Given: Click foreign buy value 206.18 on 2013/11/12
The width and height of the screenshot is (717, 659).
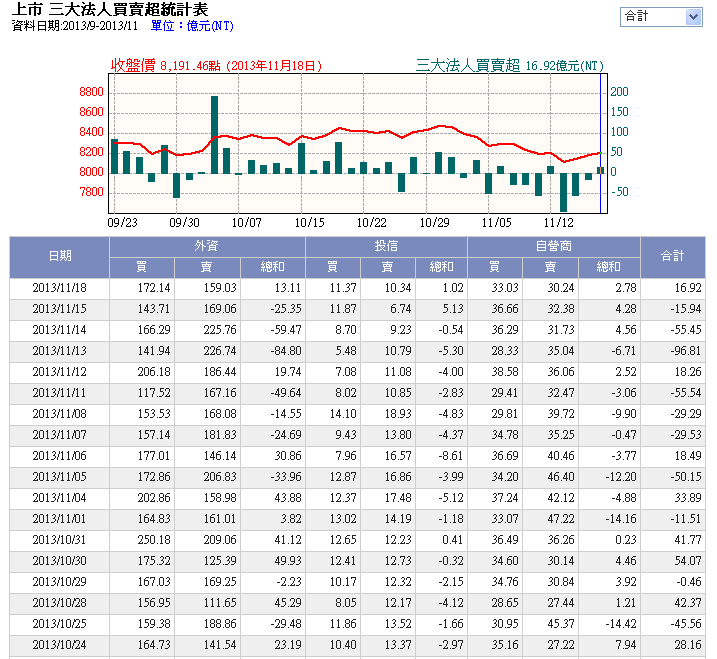Looking at the screenshot, I should [x=154, y=372].
